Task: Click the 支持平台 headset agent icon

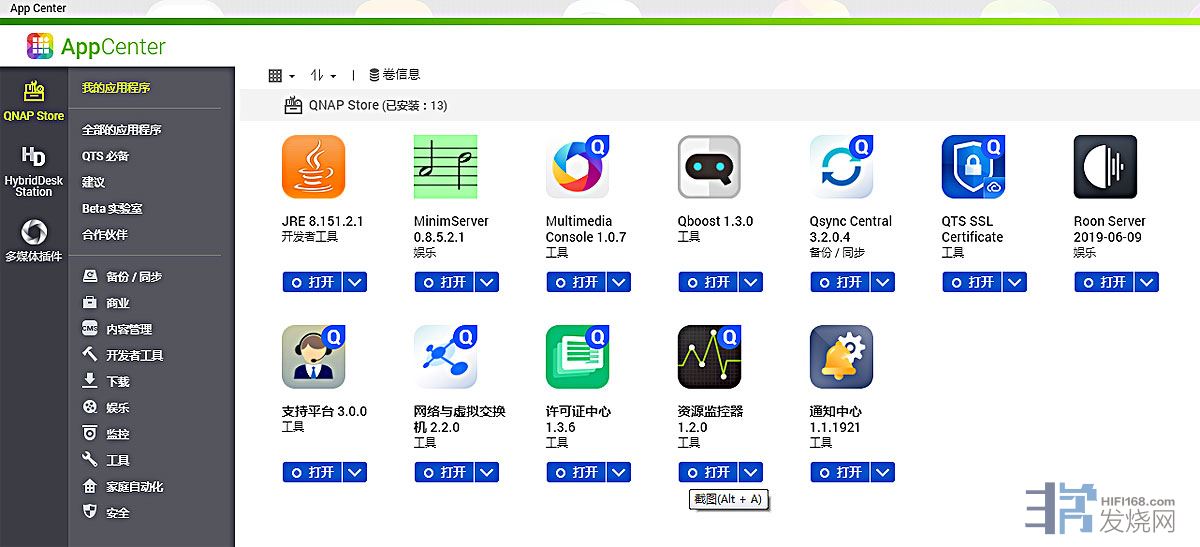Action: point(313,357)
